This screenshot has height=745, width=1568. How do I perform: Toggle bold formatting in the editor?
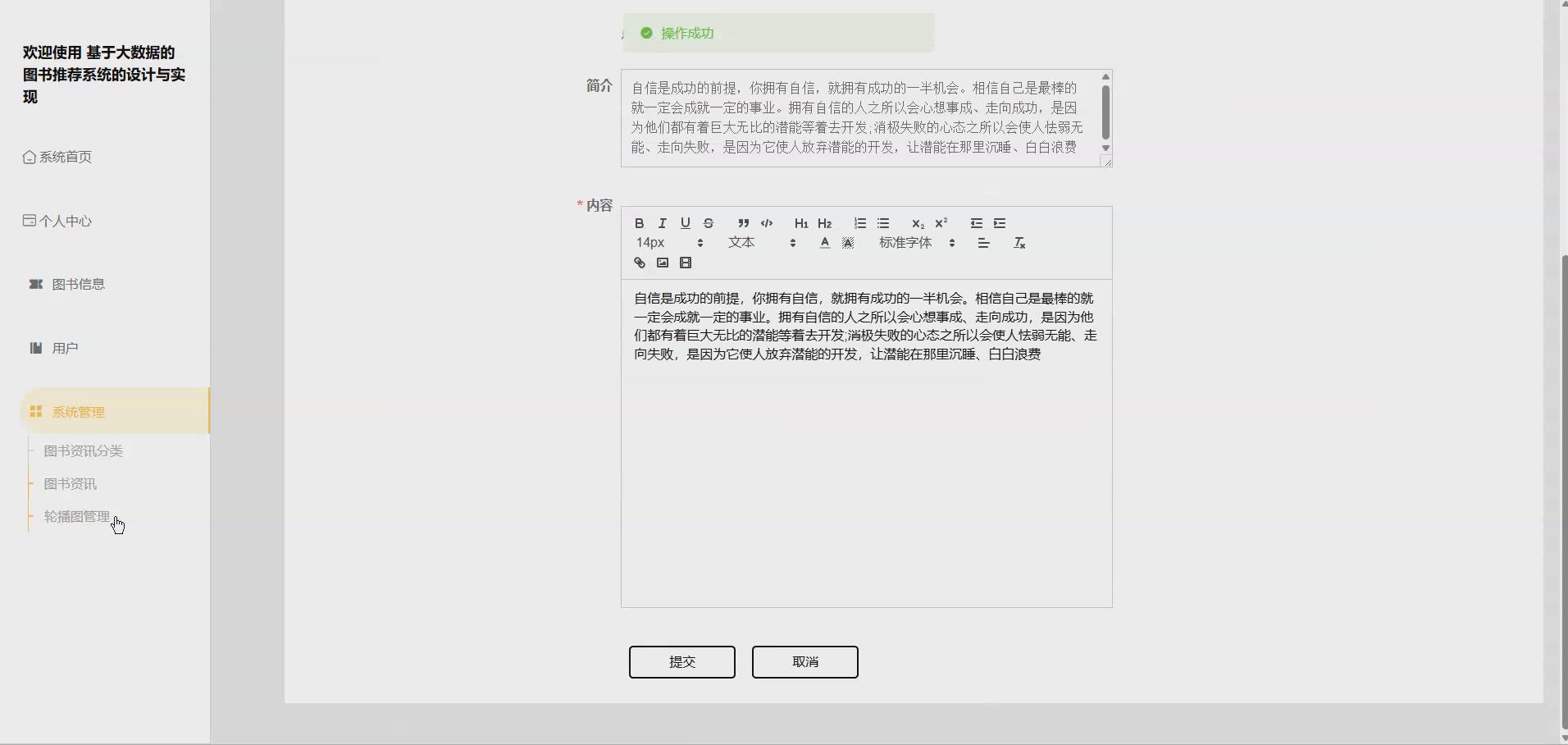point(639,223)
